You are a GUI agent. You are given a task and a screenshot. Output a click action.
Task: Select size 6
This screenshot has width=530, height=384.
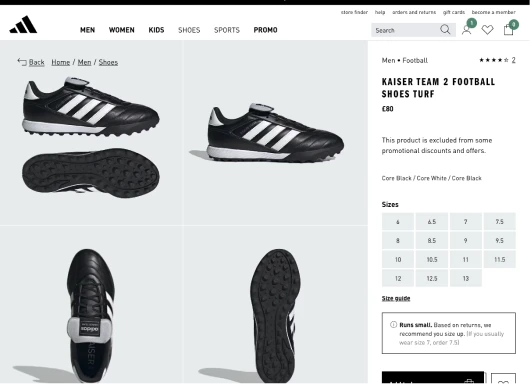pyautogui.click(x=398, y=222)
